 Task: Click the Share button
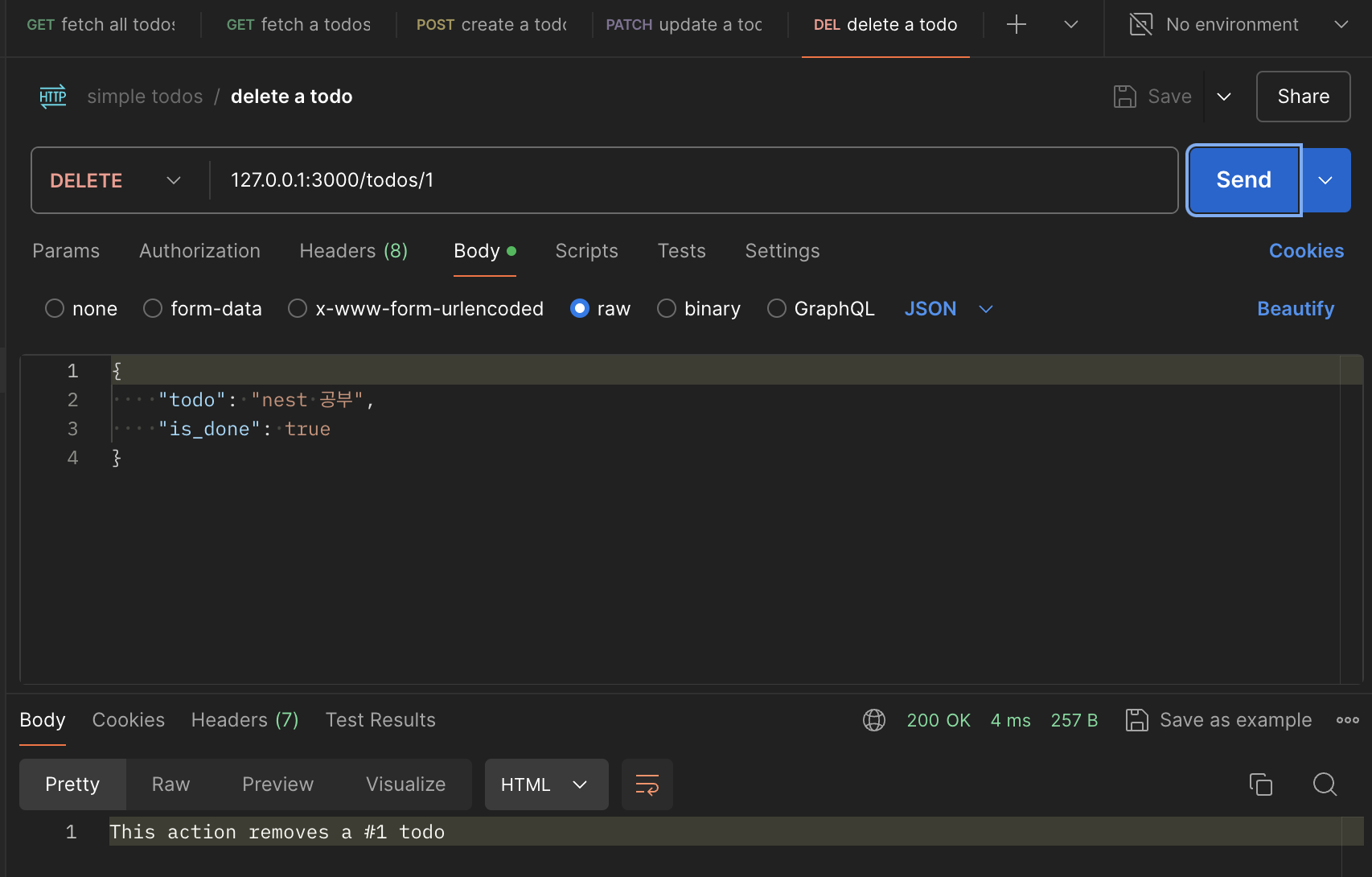1303,97
